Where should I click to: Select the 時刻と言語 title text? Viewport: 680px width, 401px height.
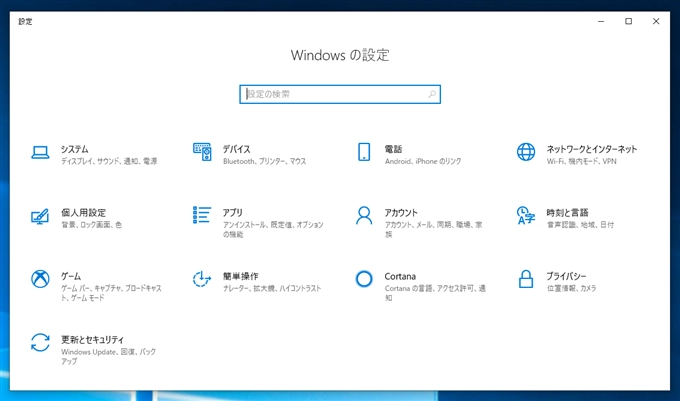[567, 212]
